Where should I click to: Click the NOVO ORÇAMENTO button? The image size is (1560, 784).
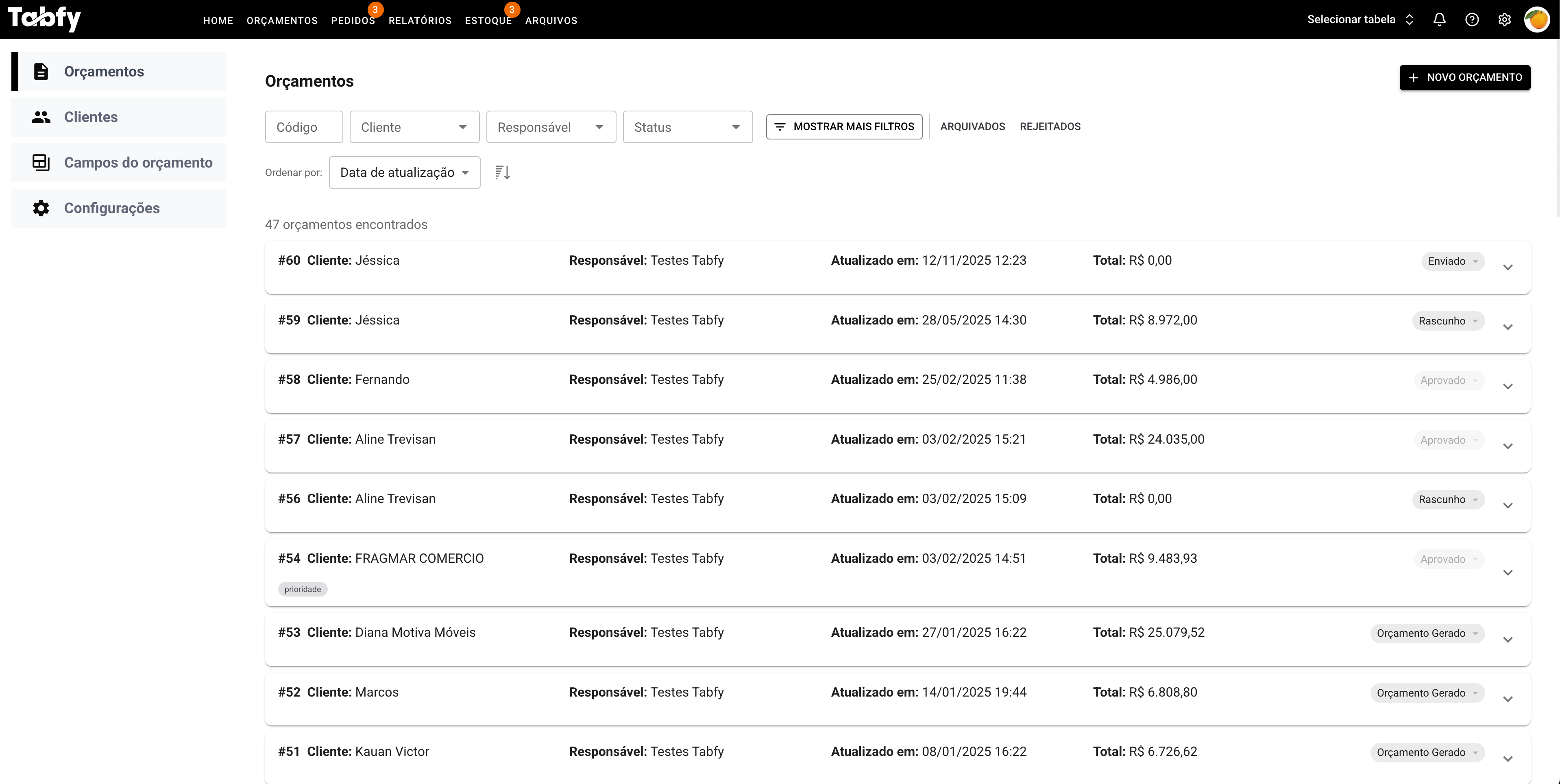pyautogui.click(x=1465, y=78)
